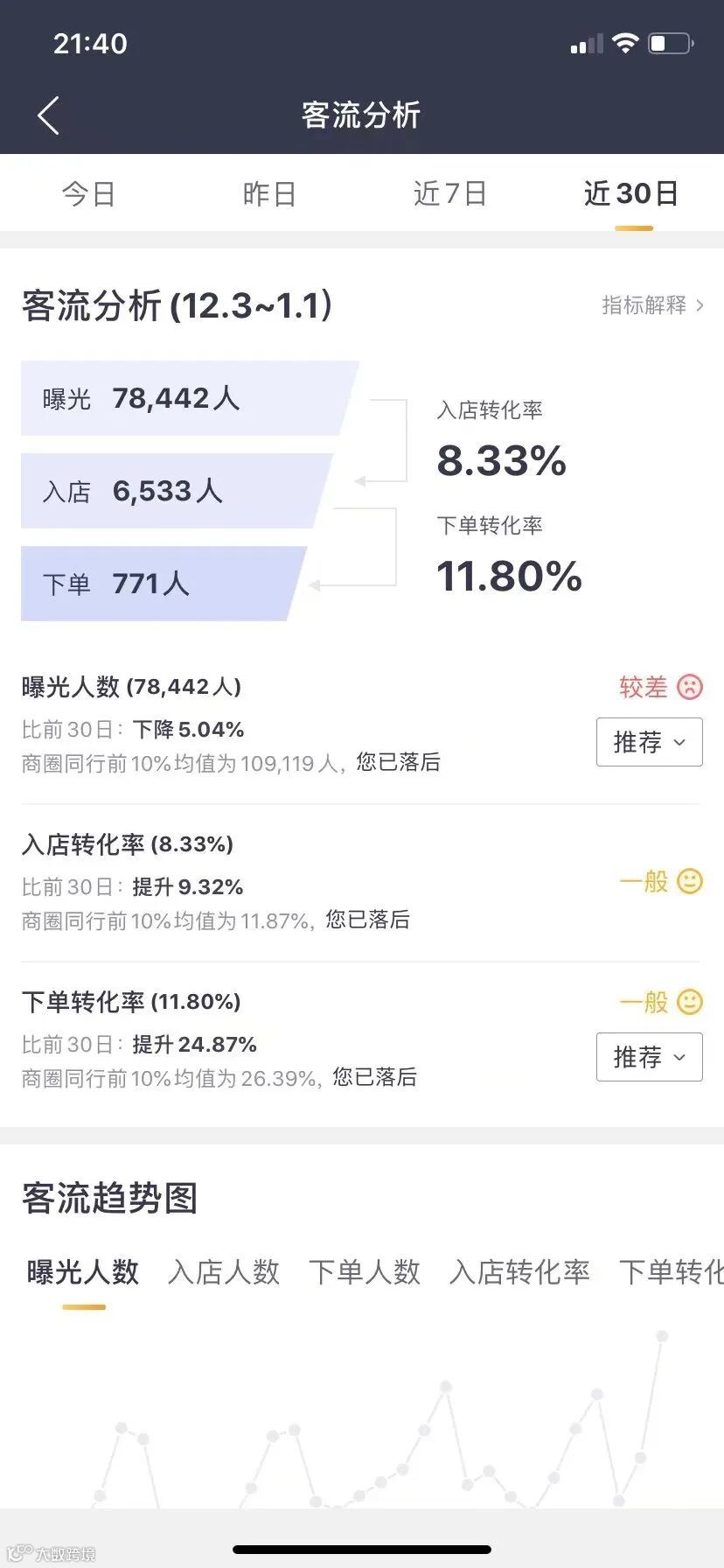Switch to the 昨日 tab
Viewport: 724px width, 1568px height.
269,193
